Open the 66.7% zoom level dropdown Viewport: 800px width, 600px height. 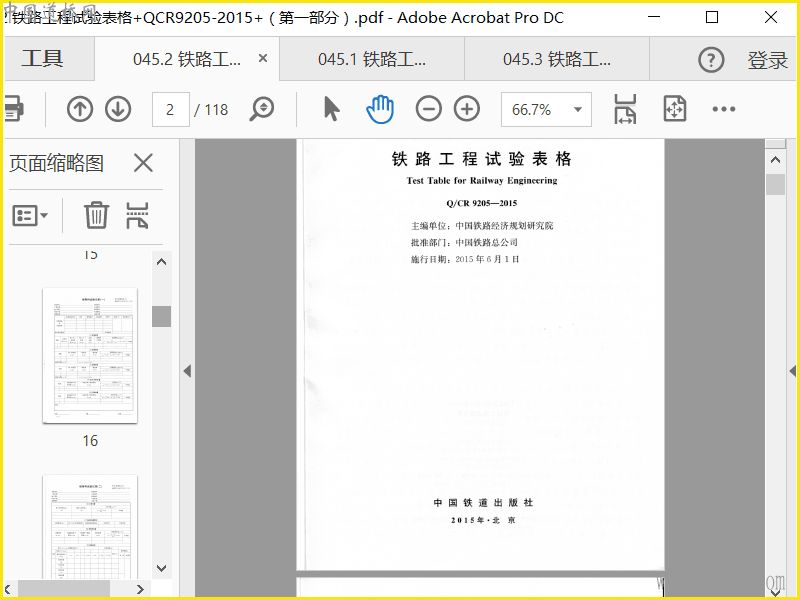(x=546, y=109)
